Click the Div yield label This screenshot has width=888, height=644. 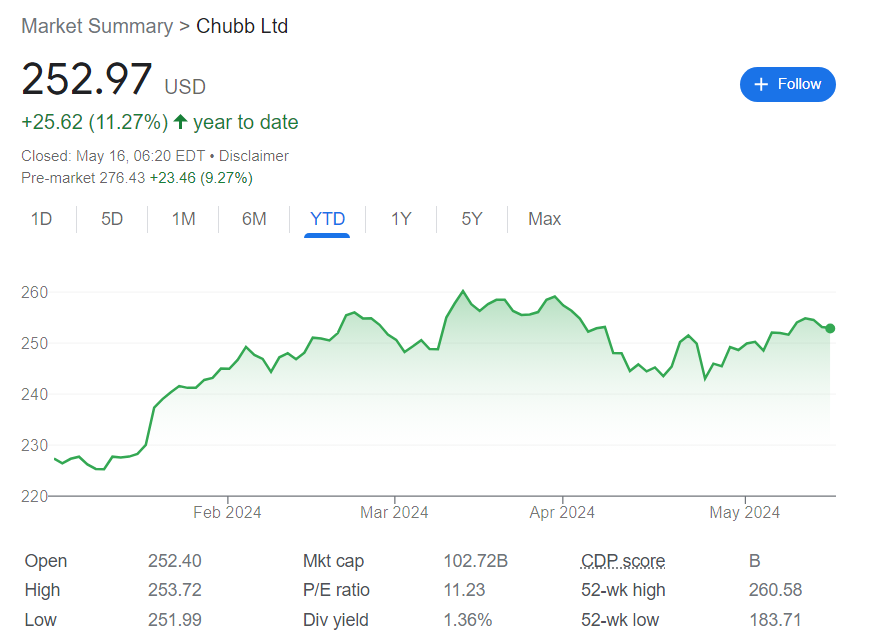(x=335, y=620)
